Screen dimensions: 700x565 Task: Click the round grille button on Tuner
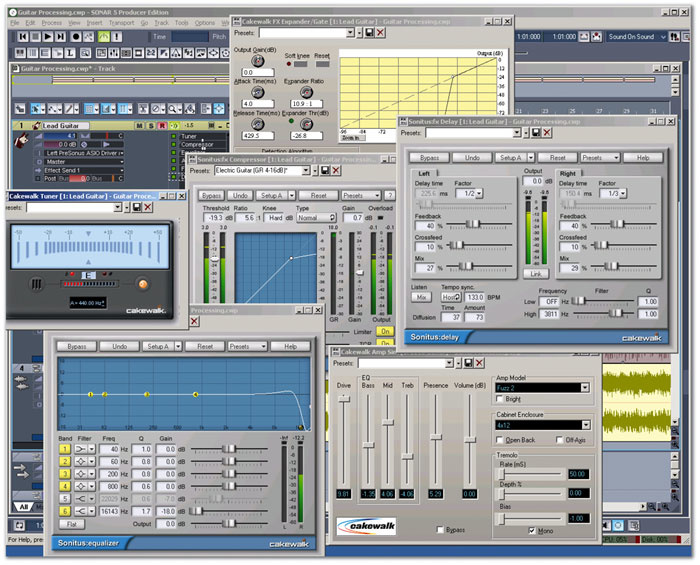click(x=36, y=284)
